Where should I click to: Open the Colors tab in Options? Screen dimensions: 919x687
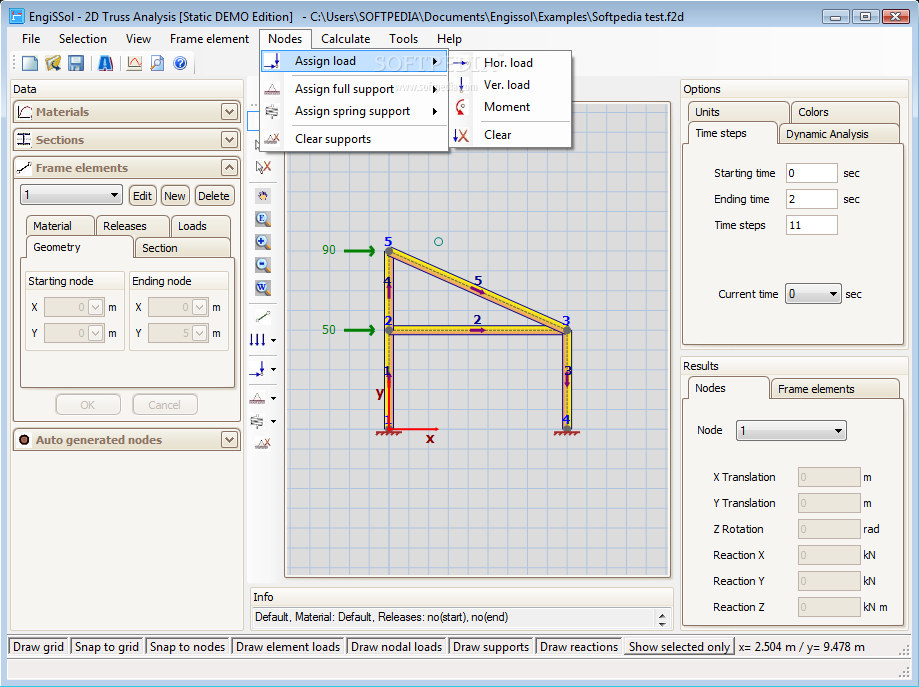coord(845,112)
